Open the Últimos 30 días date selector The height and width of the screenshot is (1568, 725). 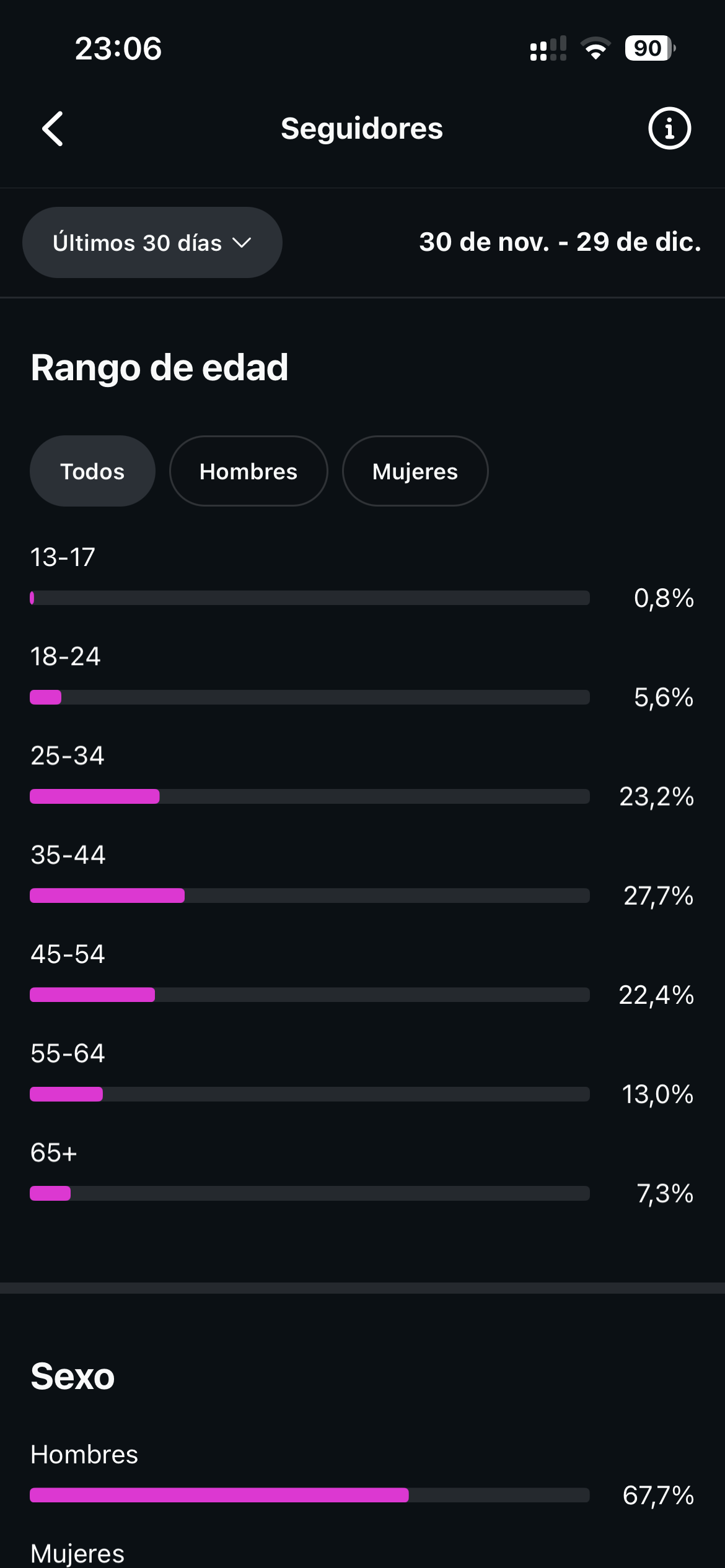pyautogui.click(x=151, y=242)
